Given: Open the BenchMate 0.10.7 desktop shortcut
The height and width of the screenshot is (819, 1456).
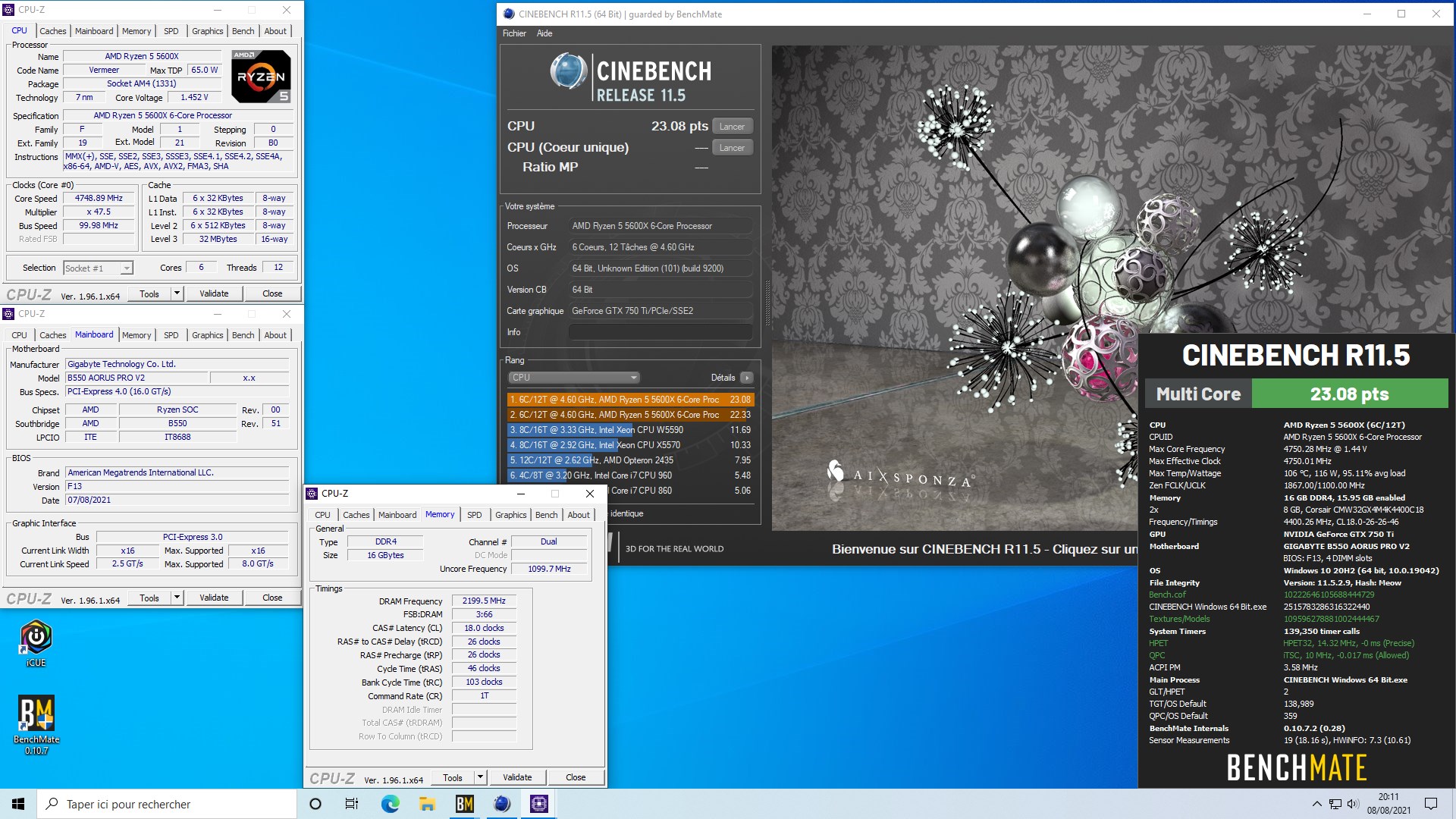Looking at the screenshot, I should pyautogui.click(x=36, y=724).
